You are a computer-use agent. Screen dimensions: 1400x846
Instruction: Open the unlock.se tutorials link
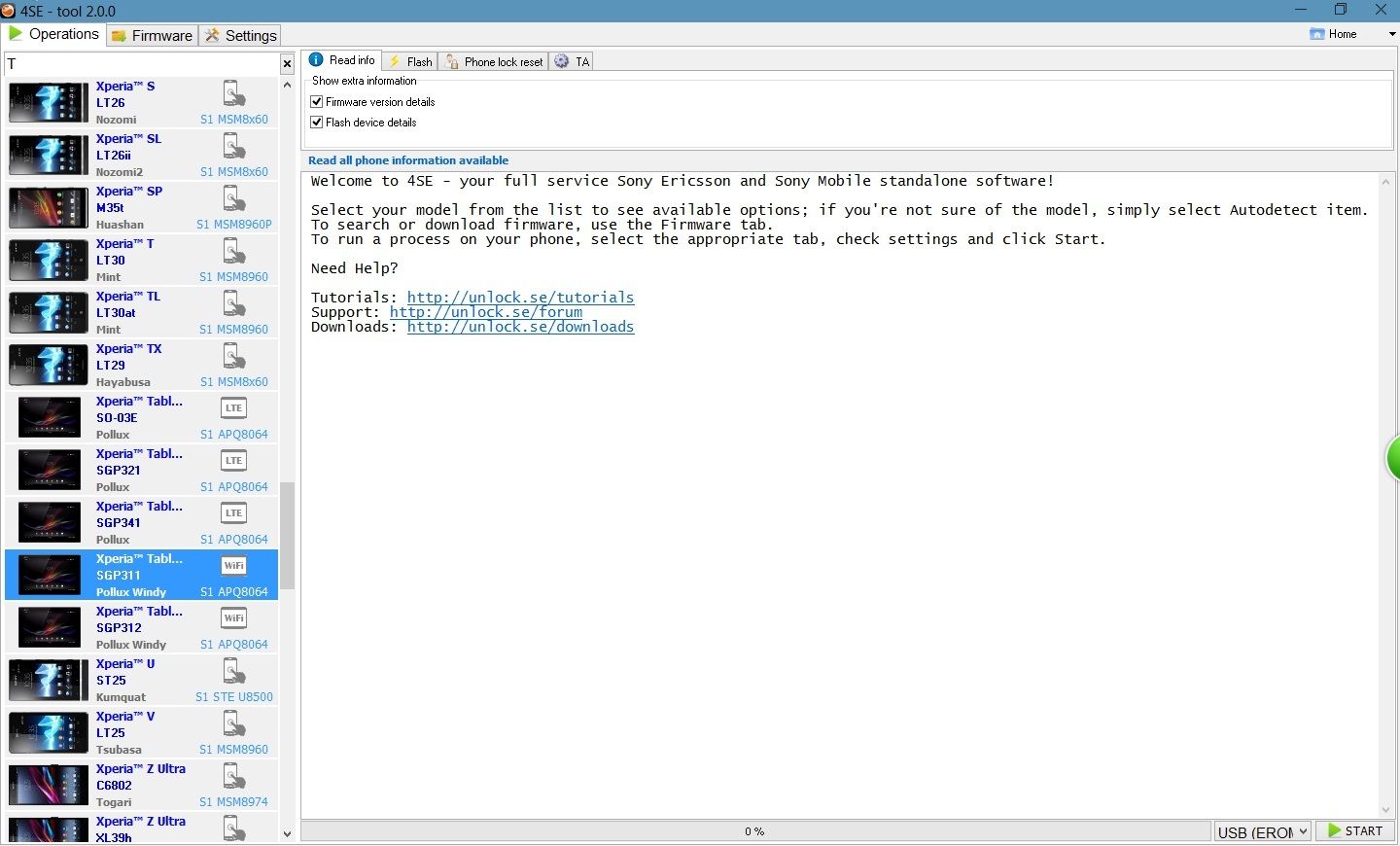(x=520, y=298)
